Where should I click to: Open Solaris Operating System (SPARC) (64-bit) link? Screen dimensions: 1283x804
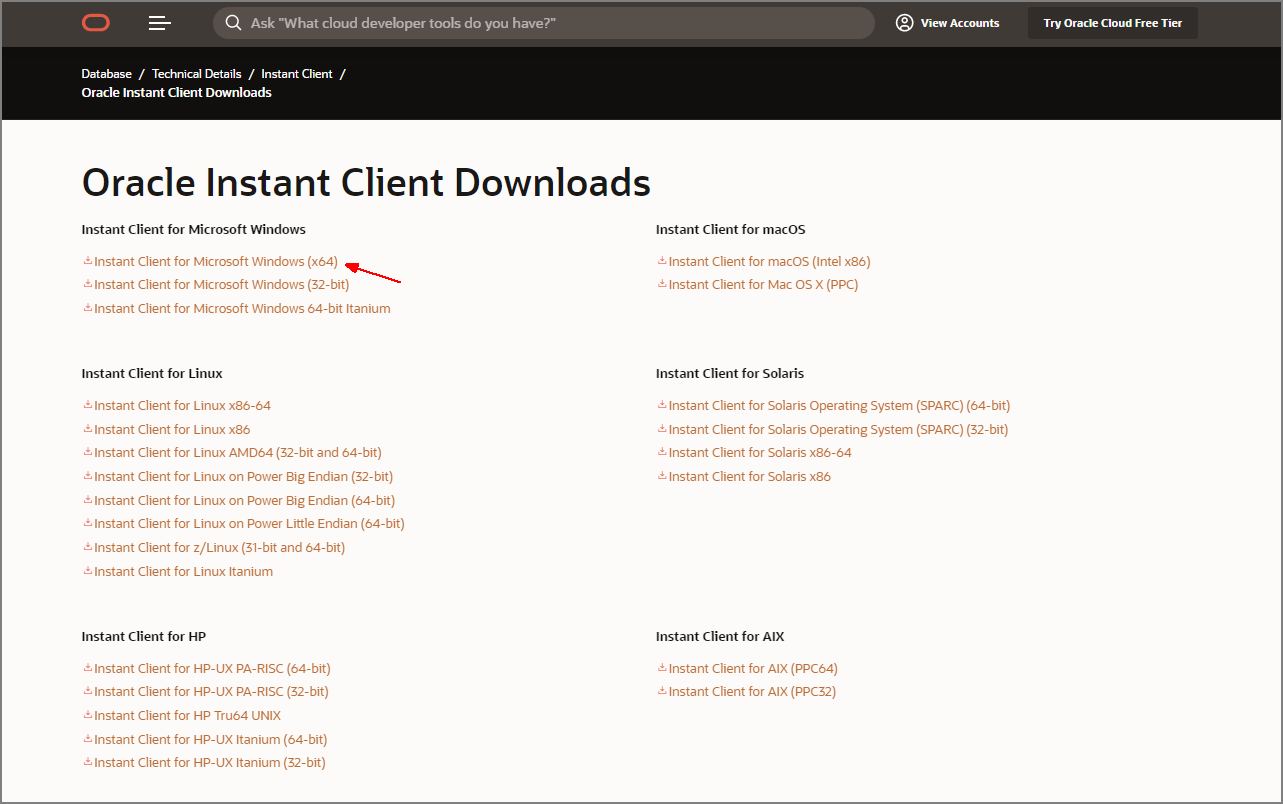tap(839, 405)
